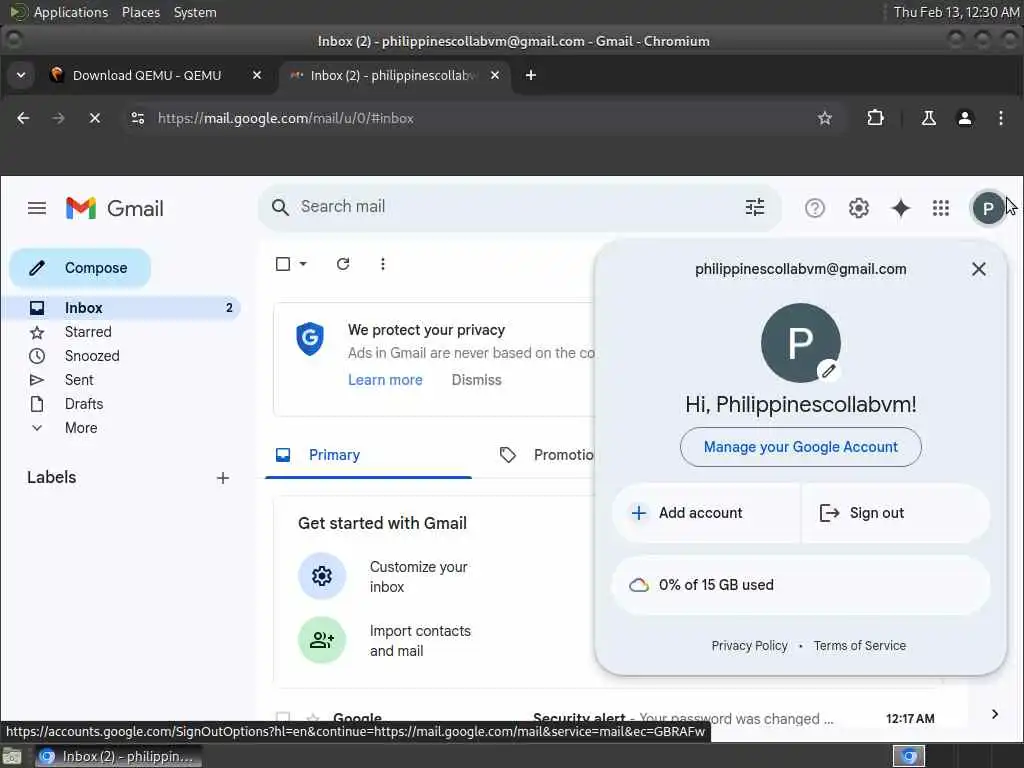Create a new label with plus icon
The width and height of the screenshot is (1024, 768).
pos(223,478)
